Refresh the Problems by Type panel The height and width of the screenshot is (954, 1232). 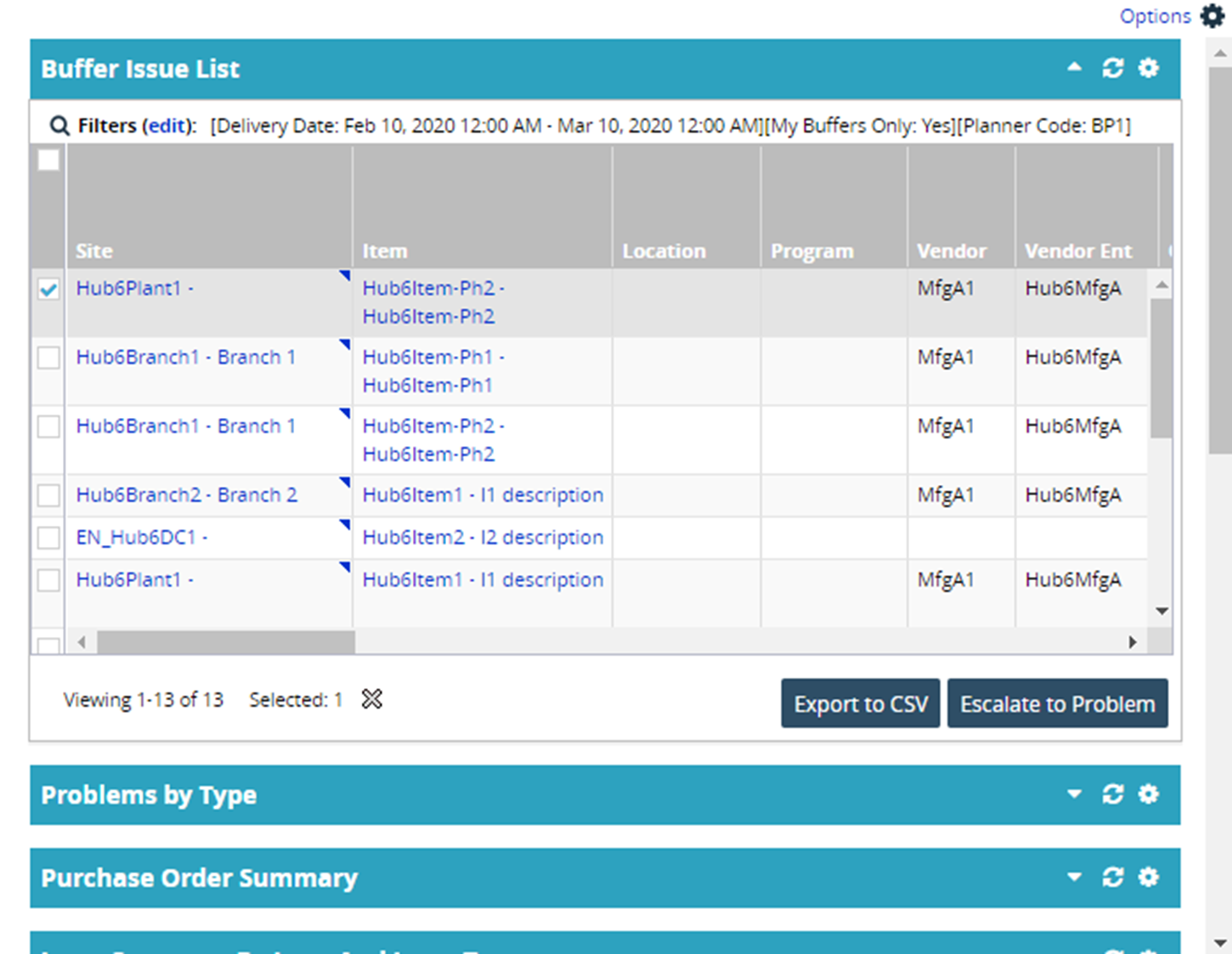(x=1113, y=794)
